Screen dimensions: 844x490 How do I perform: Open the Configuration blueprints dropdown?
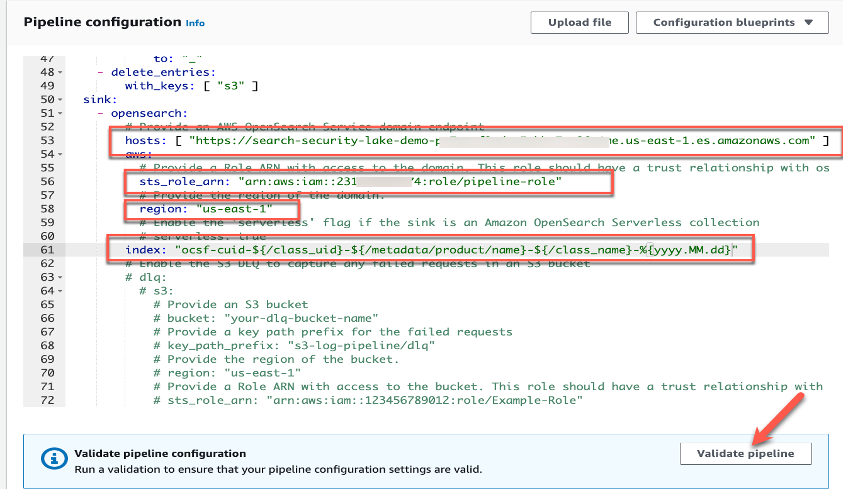tap(732, 23)
